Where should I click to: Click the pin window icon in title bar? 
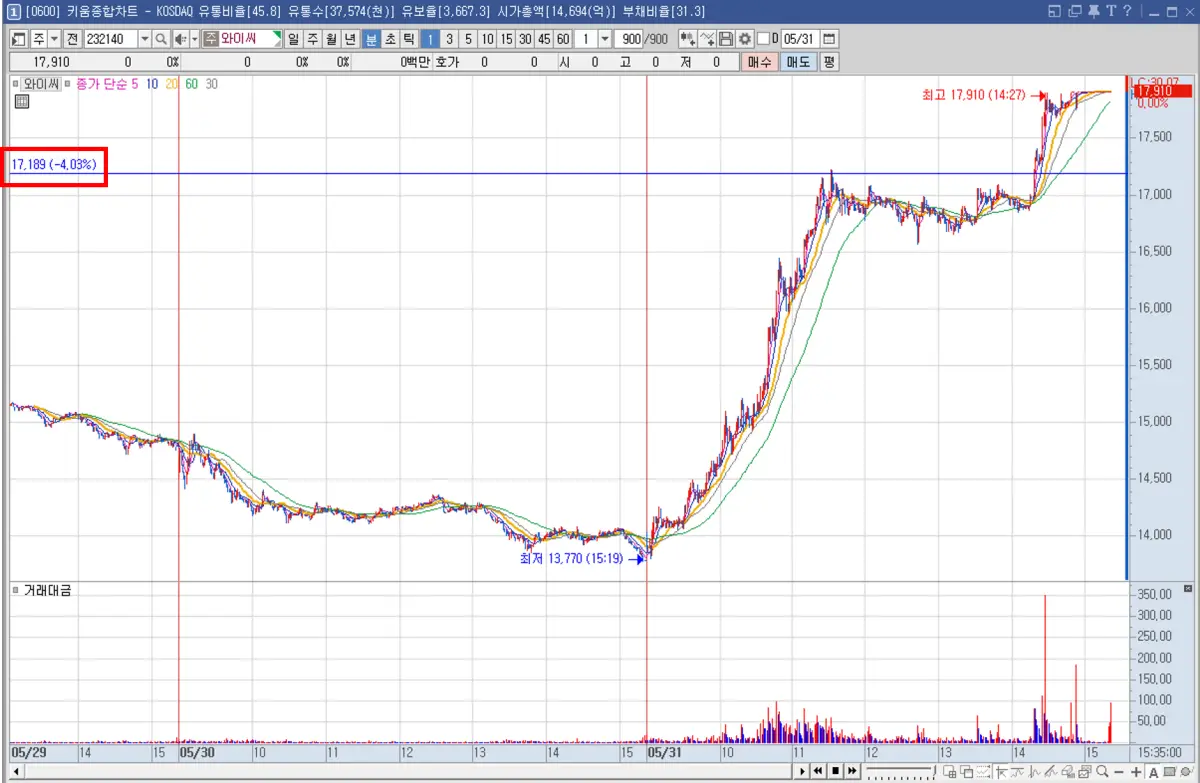(x=1093, y=11)
